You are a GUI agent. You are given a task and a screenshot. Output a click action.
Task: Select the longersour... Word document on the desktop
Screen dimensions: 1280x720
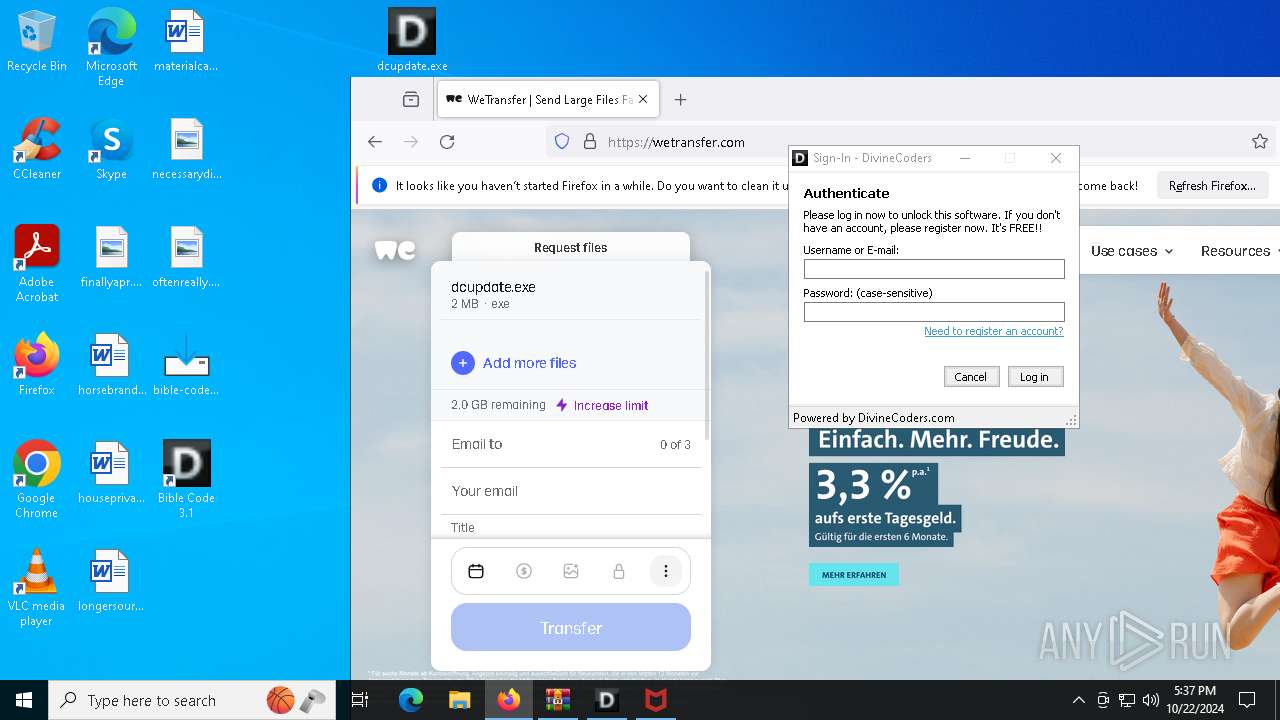pos(111,580)
